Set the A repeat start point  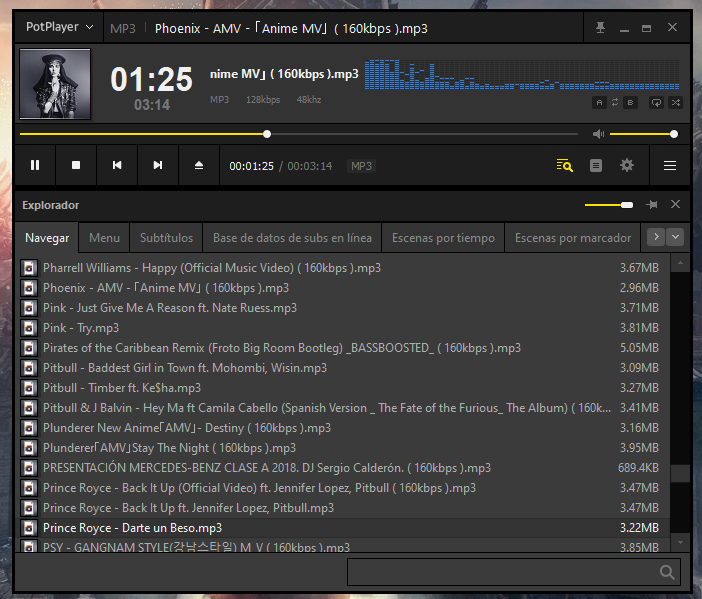coord(599,102)
